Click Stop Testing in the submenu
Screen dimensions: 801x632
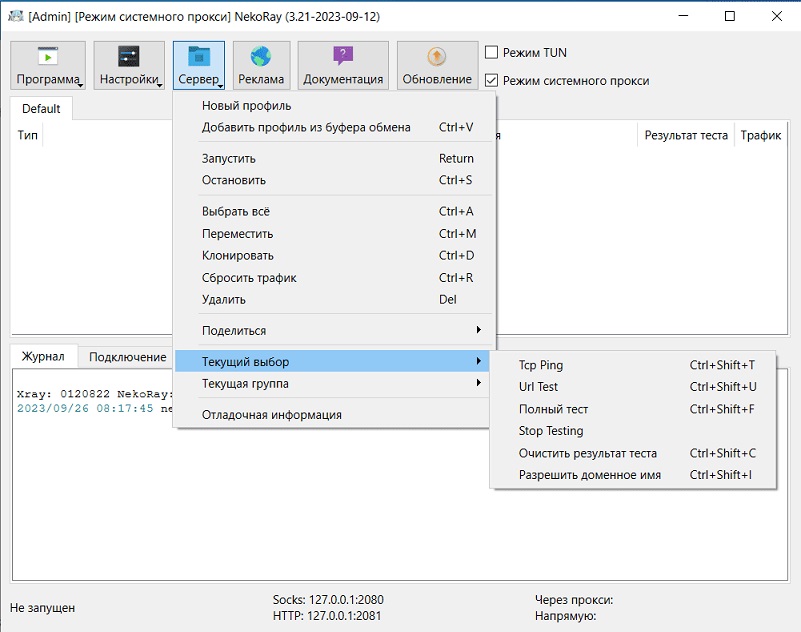tap(632, 431)
